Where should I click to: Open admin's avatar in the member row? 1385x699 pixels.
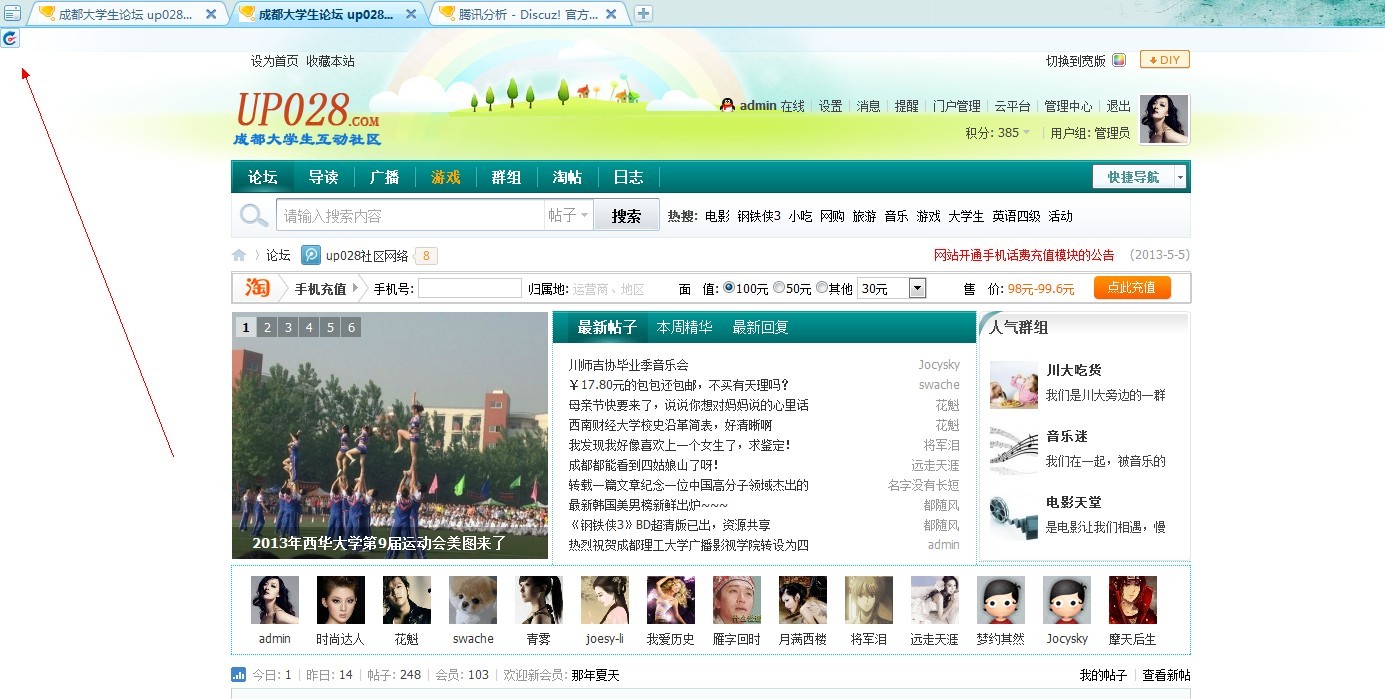(275, 600)
